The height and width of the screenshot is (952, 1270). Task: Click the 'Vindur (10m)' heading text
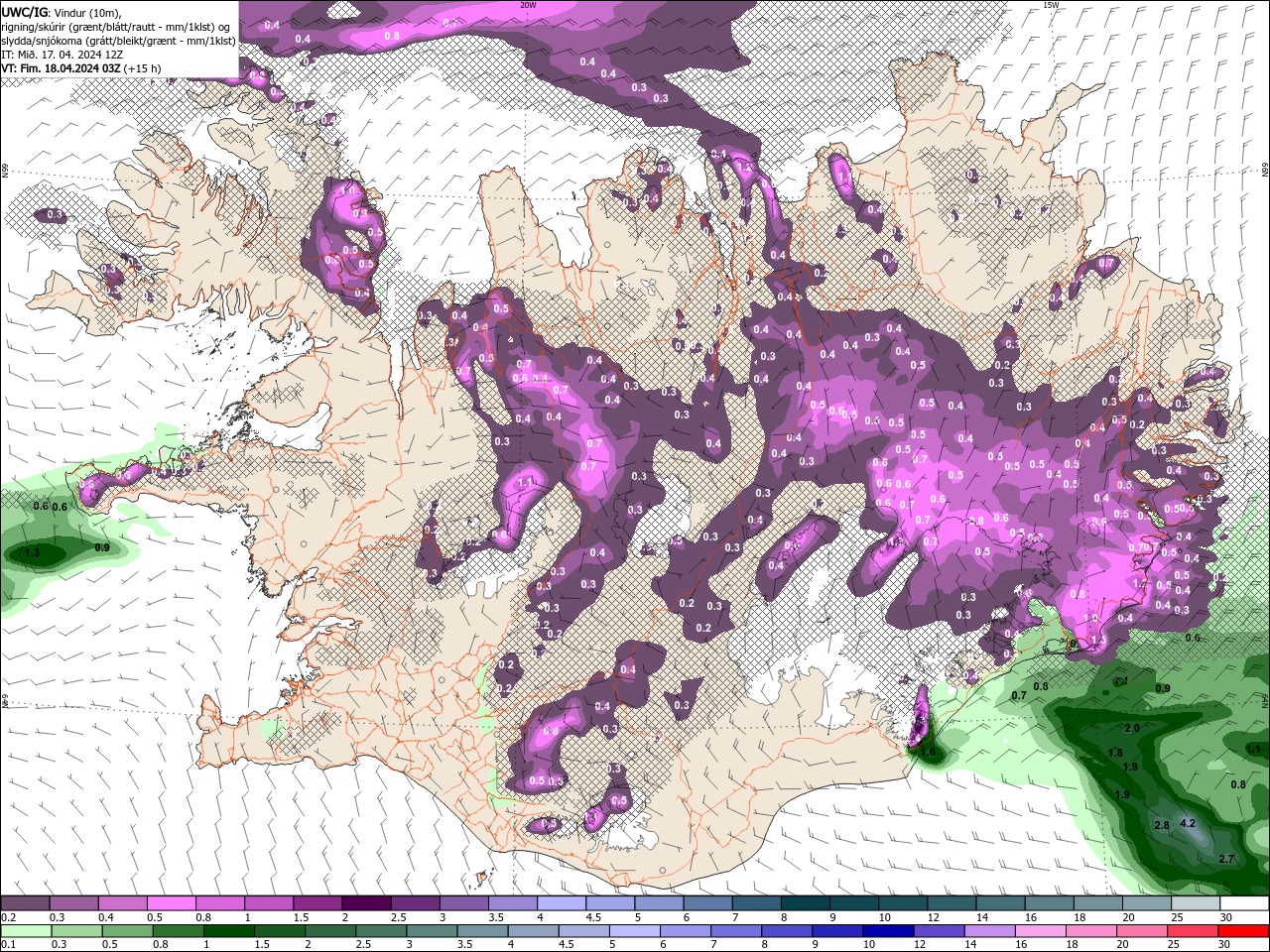pos(87,12)
